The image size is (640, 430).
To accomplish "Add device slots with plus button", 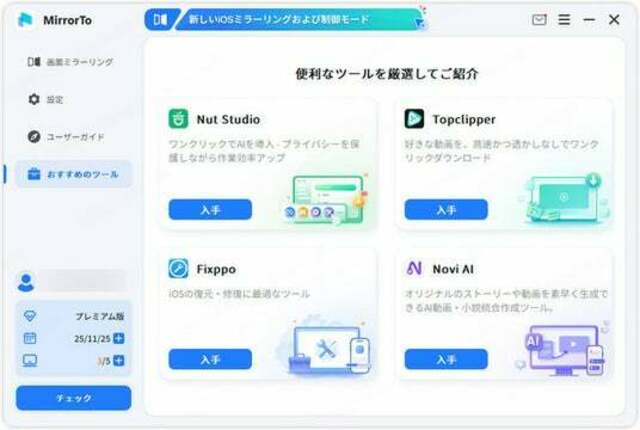I will tap(119, 361).
